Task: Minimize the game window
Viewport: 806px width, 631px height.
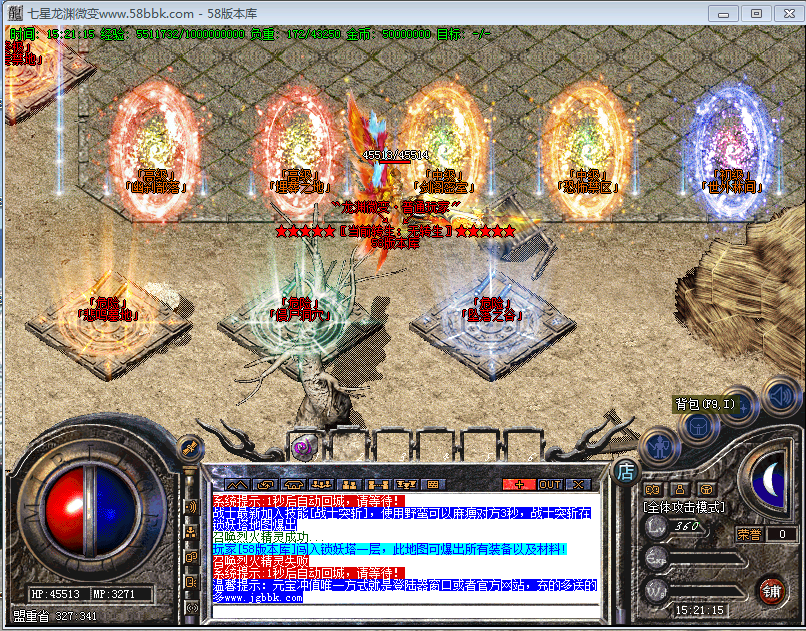Action: [723, 13]
